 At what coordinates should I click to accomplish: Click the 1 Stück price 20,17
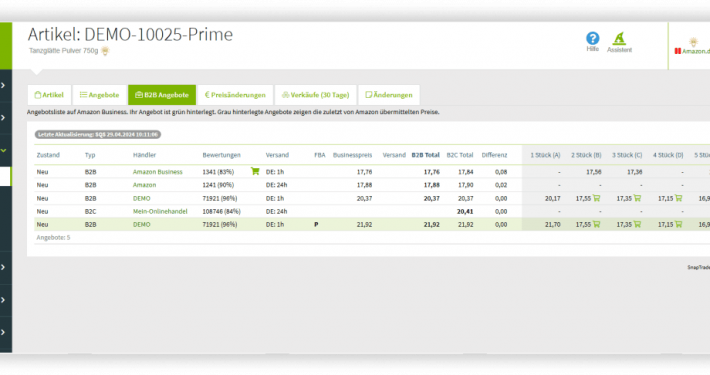coord(552,198)
